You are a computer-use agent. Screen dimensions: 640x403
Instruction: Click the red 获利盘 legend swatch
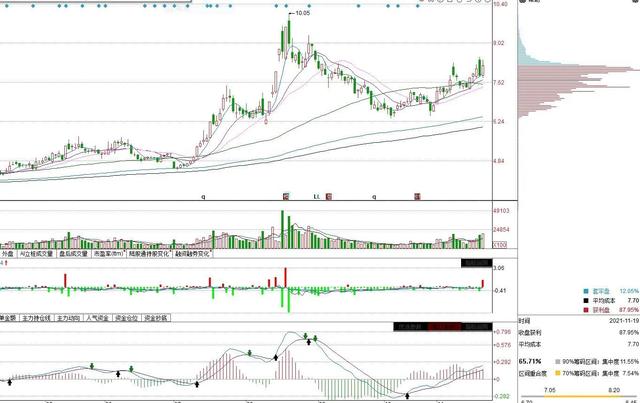pyautogui.click(x=586, y=310)
